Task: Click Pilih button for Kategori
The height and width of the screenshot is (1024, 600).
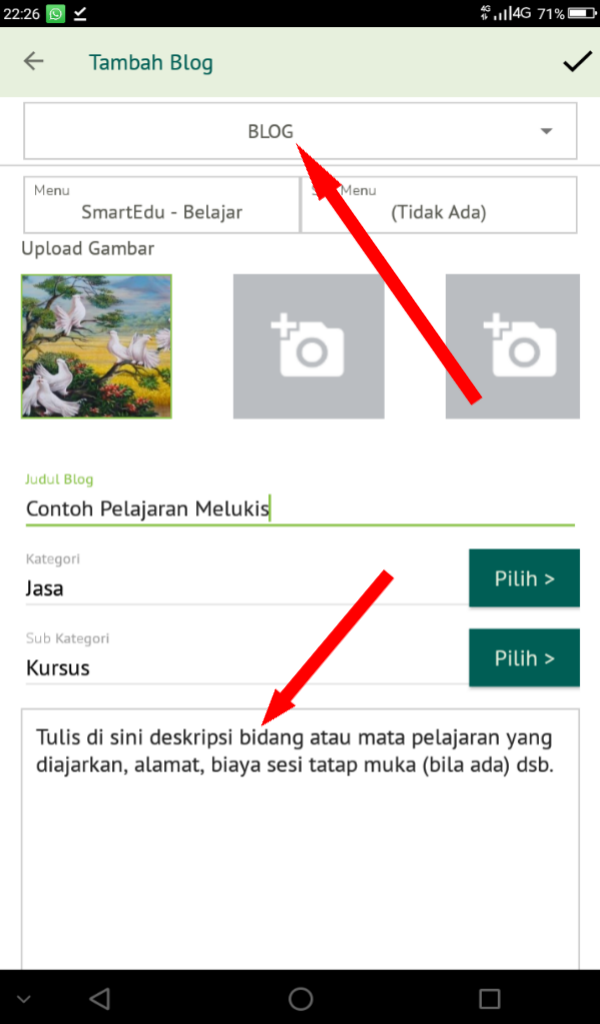Action: pyautogui.click(x=524, y=578)
